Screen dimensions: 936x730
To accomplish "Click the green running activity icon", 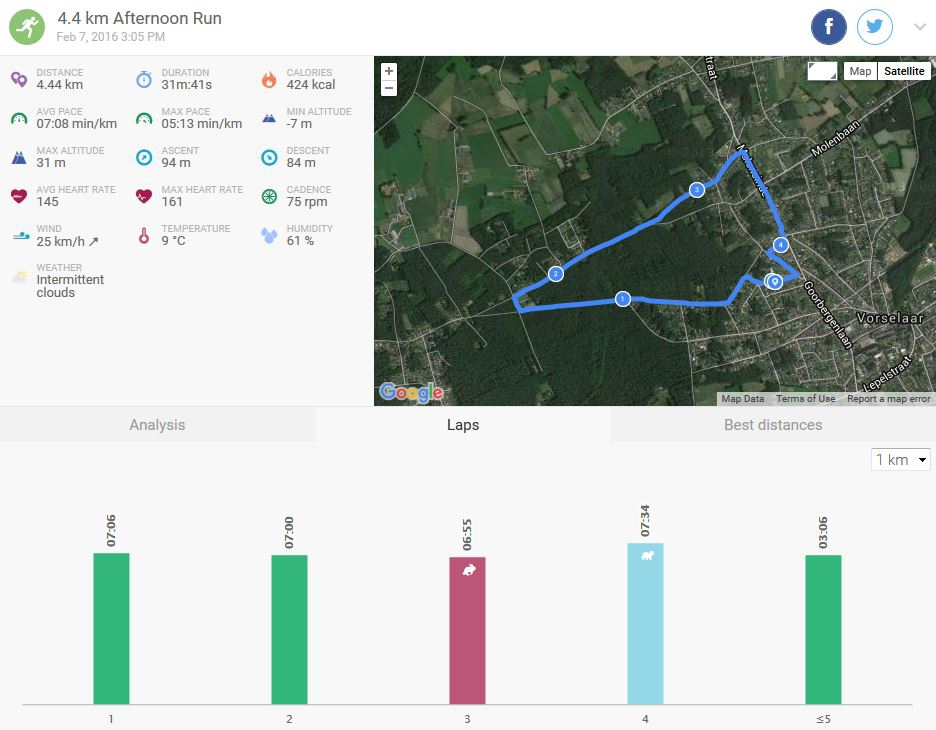I will tap(27, 27).
